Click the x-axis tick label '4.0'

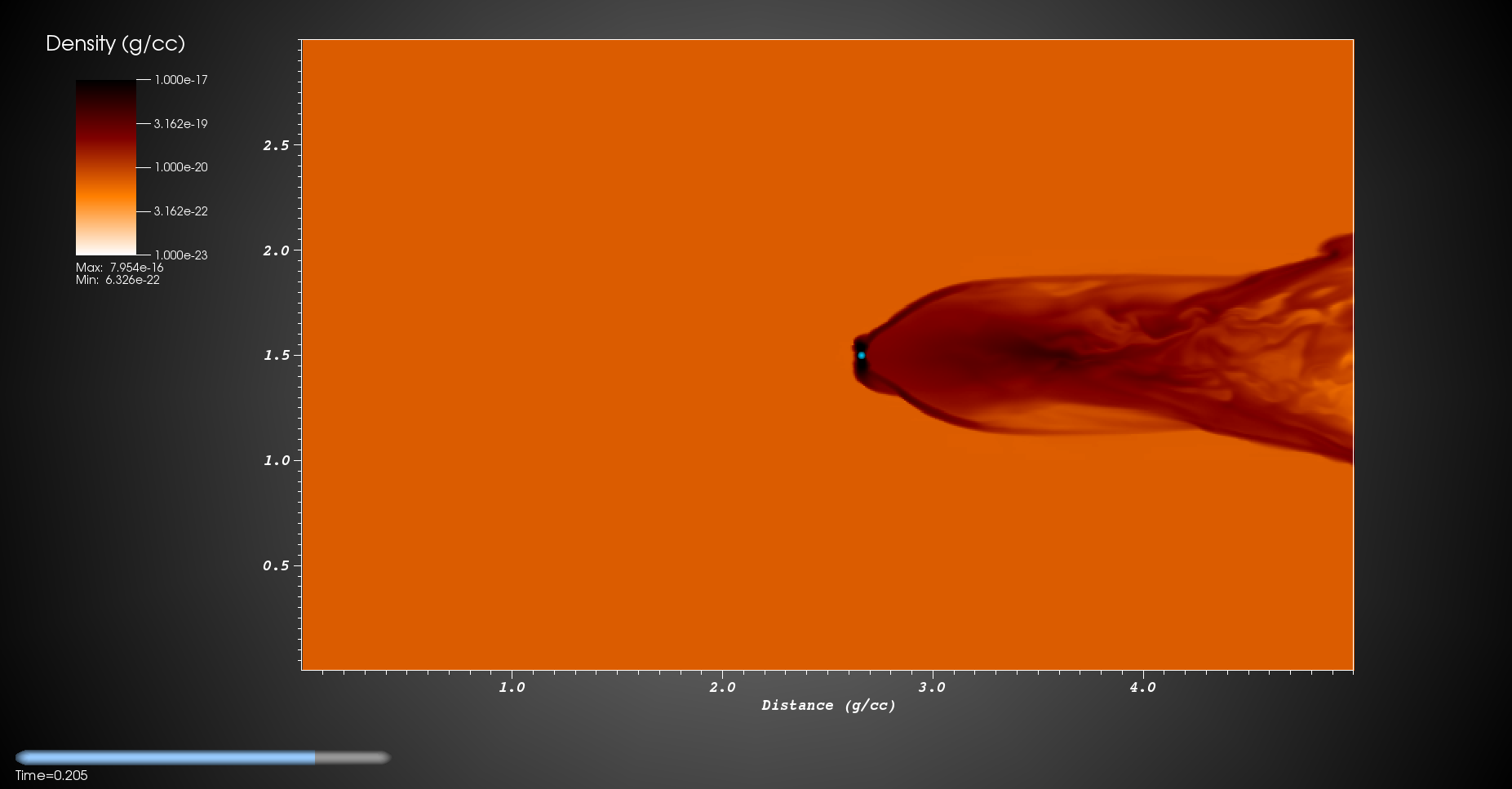point(1142,687)
